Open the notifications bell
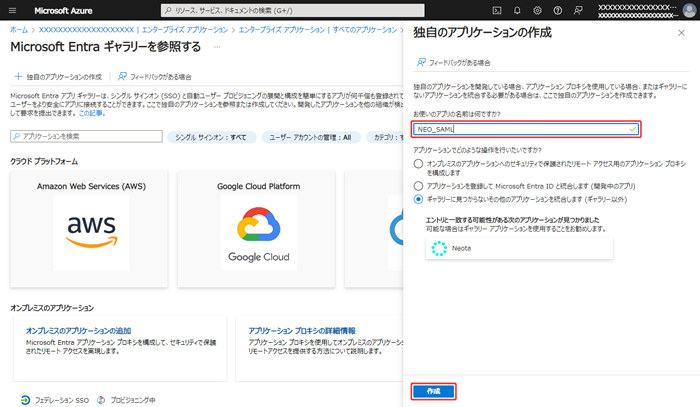Screen dimensions: 700x407 pyautogui.click(x=517, y=10)
